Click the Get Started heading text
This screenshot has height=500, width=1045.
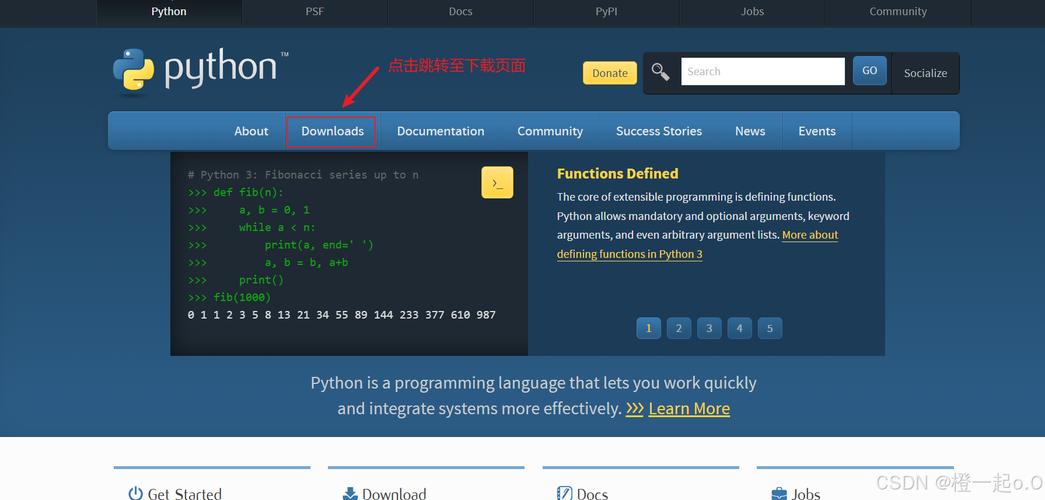coord(185,494)
